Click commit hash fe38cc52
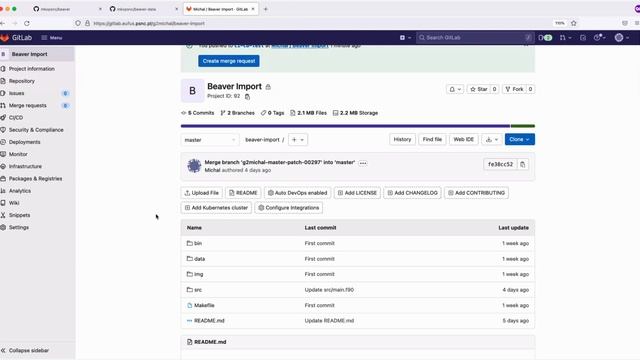This screenshot has width=640, height=360. coord(500,164)
